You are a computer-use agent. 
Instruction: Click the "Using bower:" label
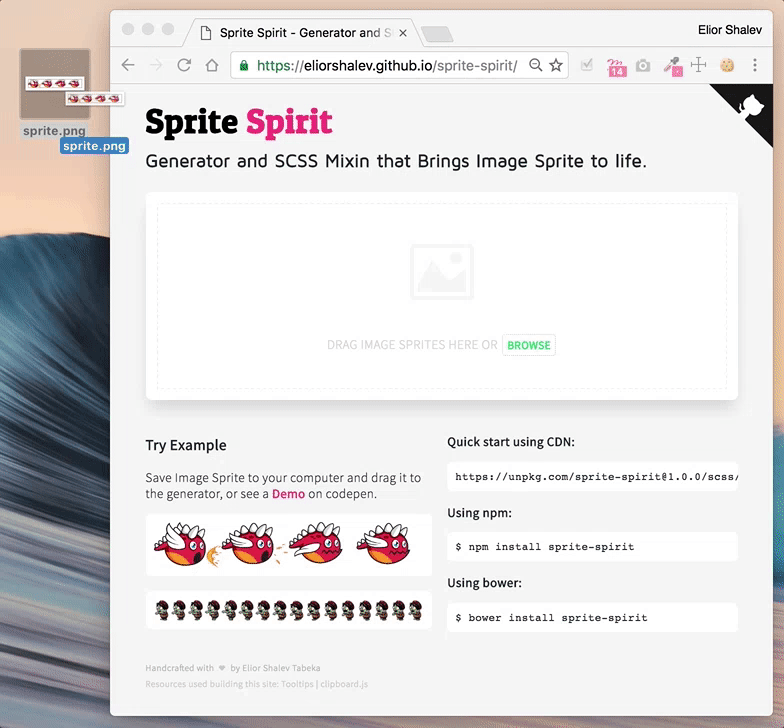tap(484, 583)
